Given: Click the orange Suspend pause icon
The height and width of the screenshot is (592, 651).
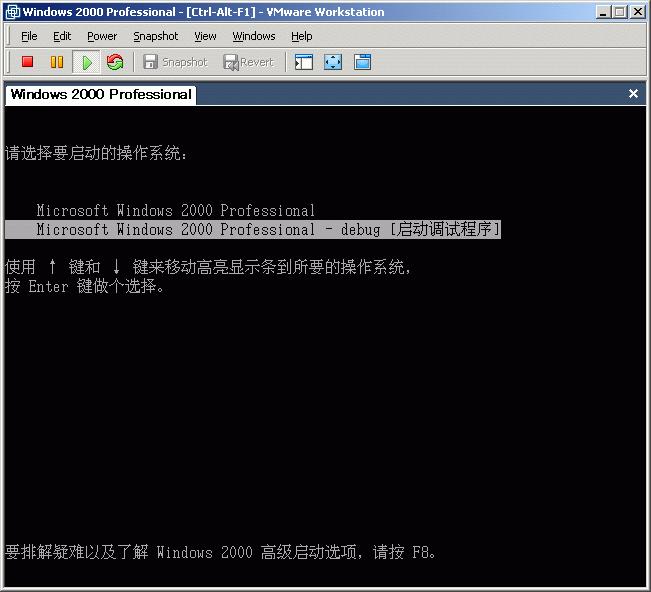Looking at the screenshot, I should (x=57, y=62).
